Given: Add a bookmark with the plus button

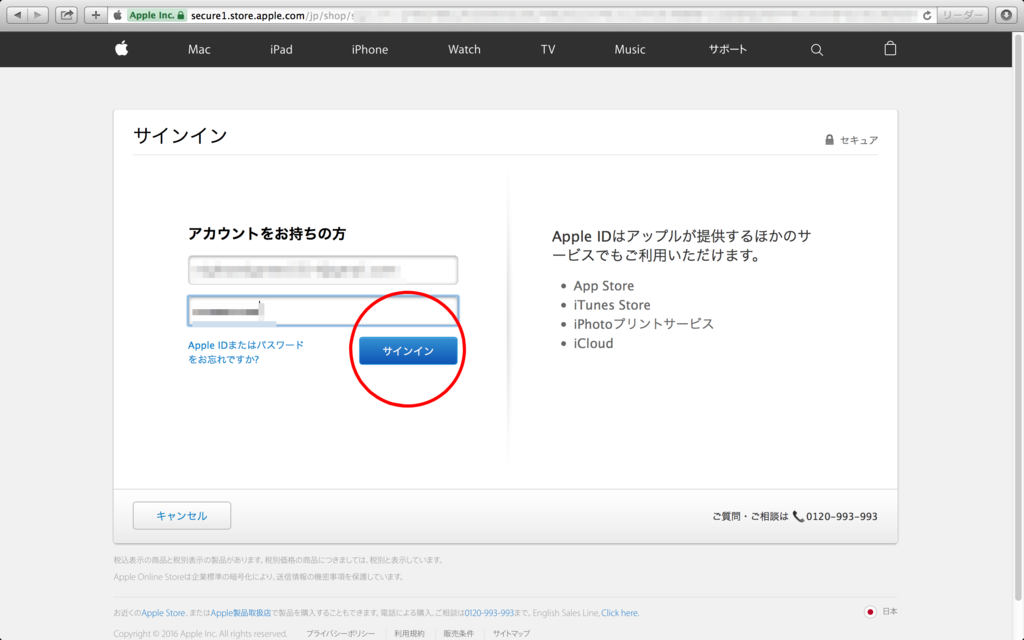Looking at the screenshot, I should coord(95,15).
